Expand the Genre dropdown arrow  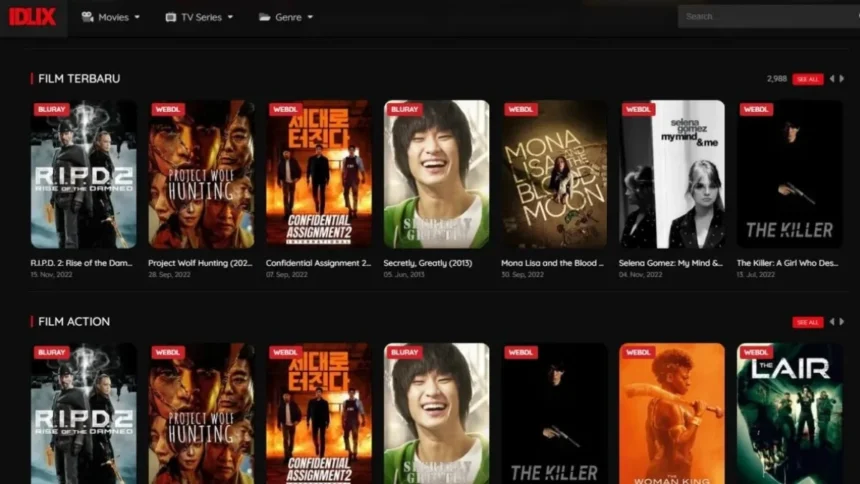coord(310,17)
